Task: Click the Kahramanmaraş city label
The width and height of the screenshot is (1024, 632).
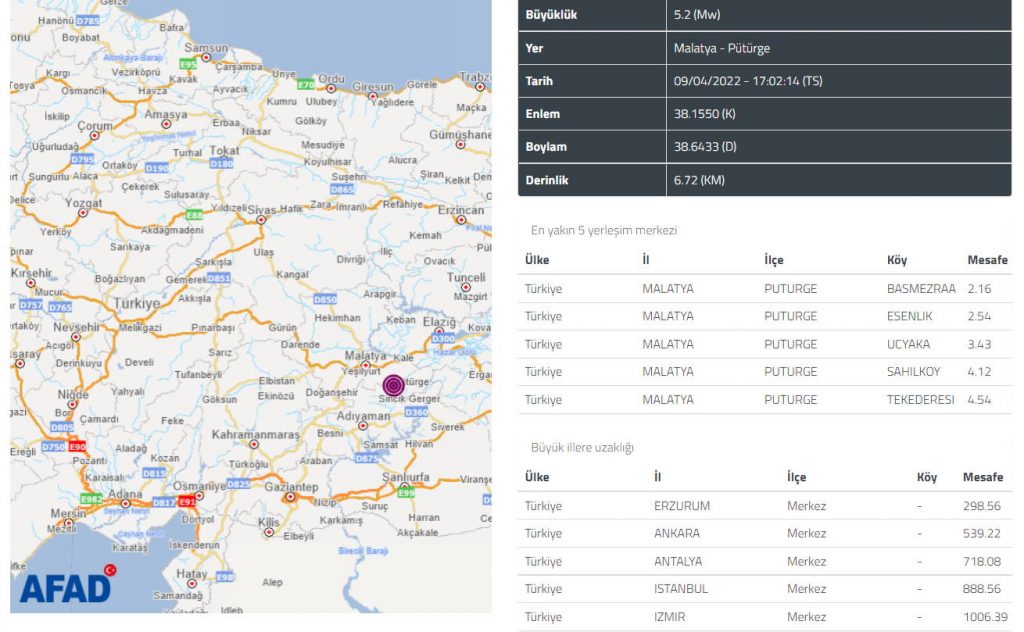Action: [256, 435]
